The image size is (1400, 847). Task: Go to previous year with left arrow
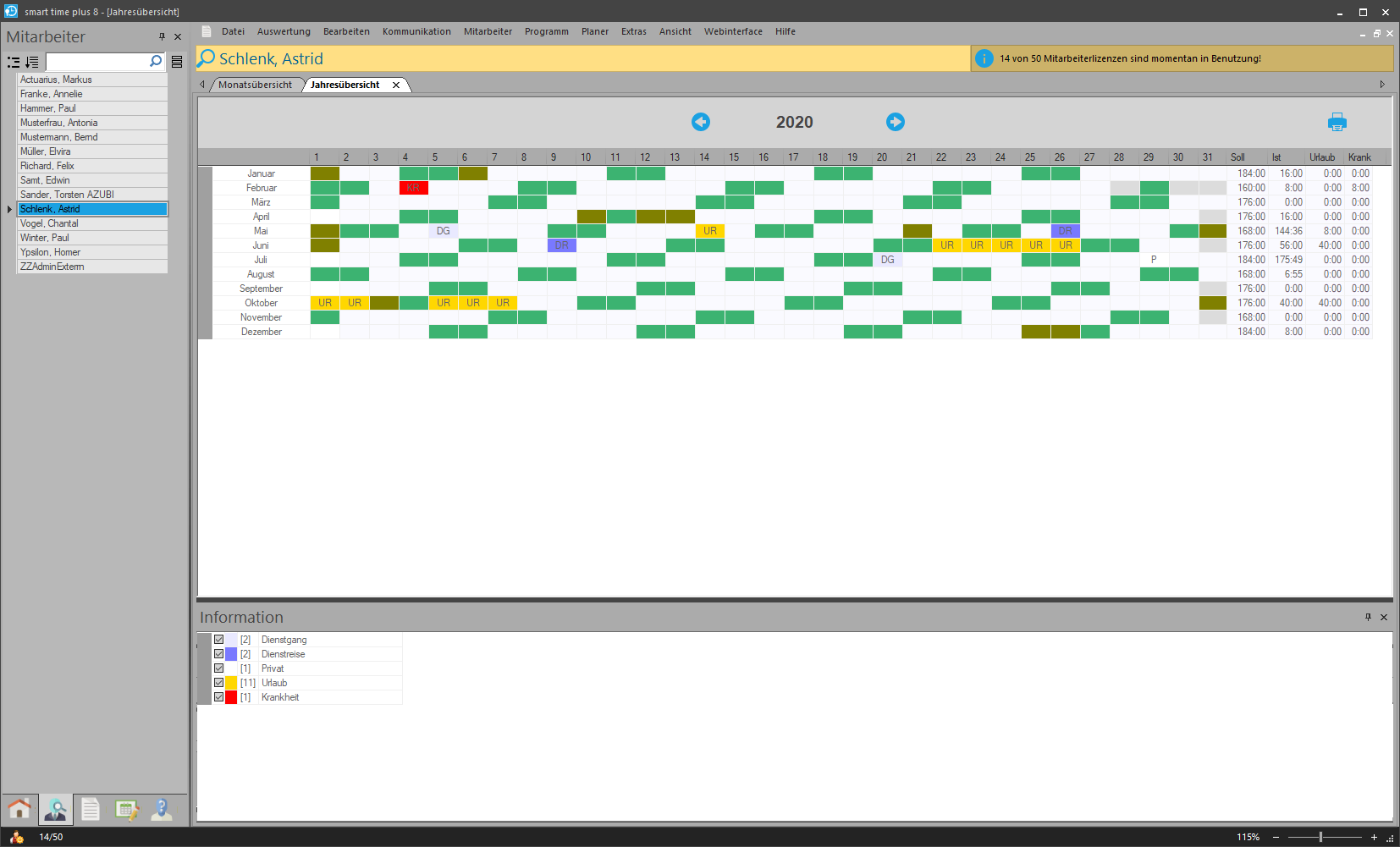[700, 122]
